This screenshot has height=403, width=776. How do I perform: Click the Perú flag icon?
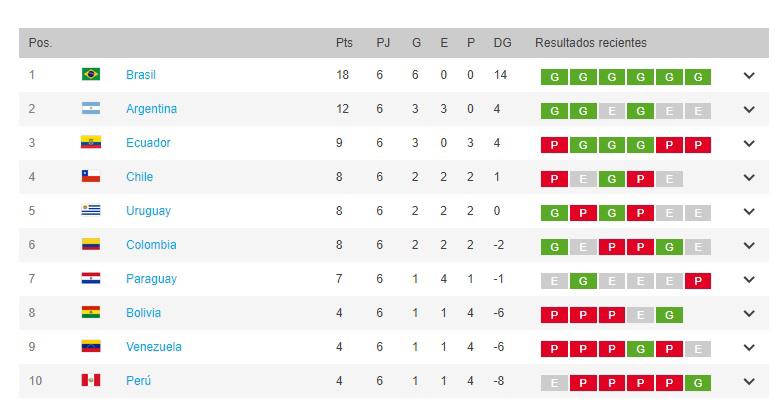pyautogui.click(x=90, y=381)
